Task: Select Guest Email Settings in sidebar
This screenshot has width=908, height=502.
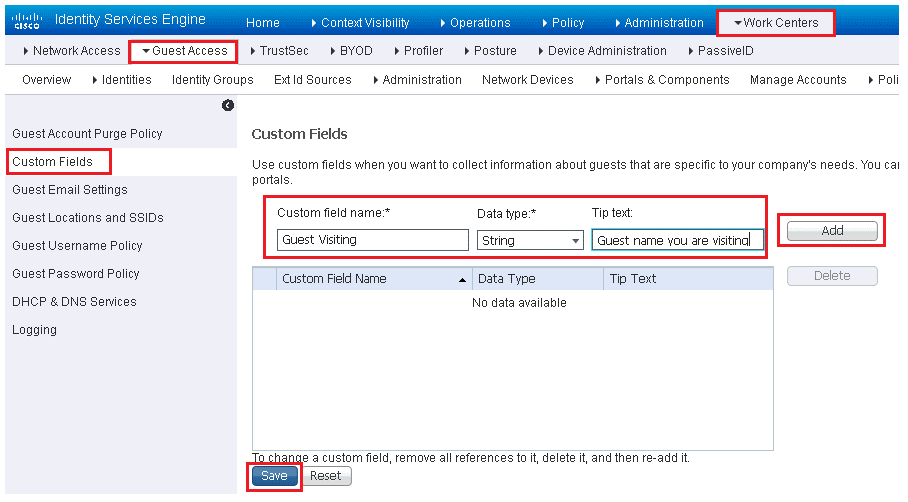Action: click(x=69, y=190)
